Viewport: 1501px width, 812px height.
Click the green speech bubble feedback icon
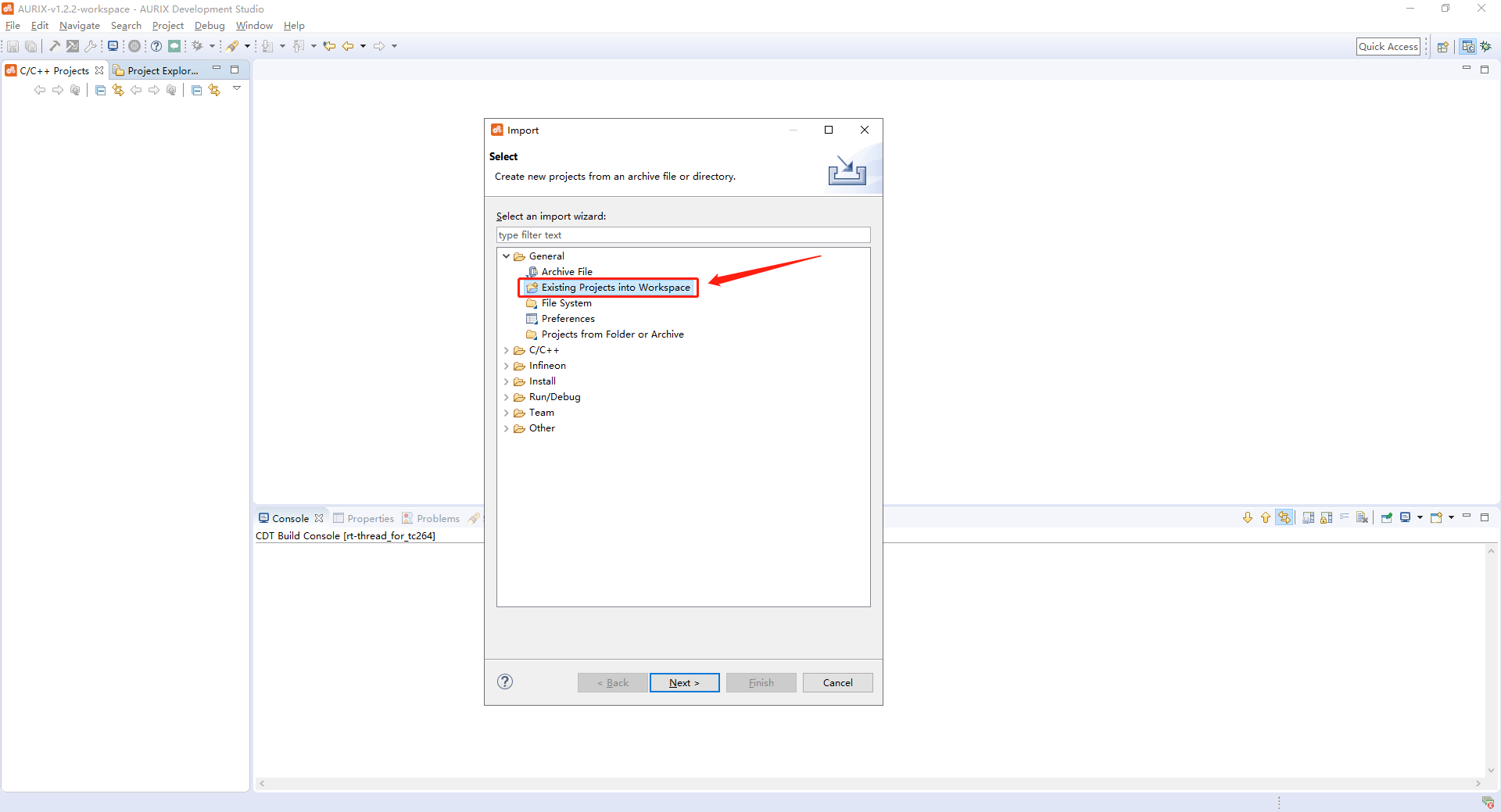tap(174, 46)
